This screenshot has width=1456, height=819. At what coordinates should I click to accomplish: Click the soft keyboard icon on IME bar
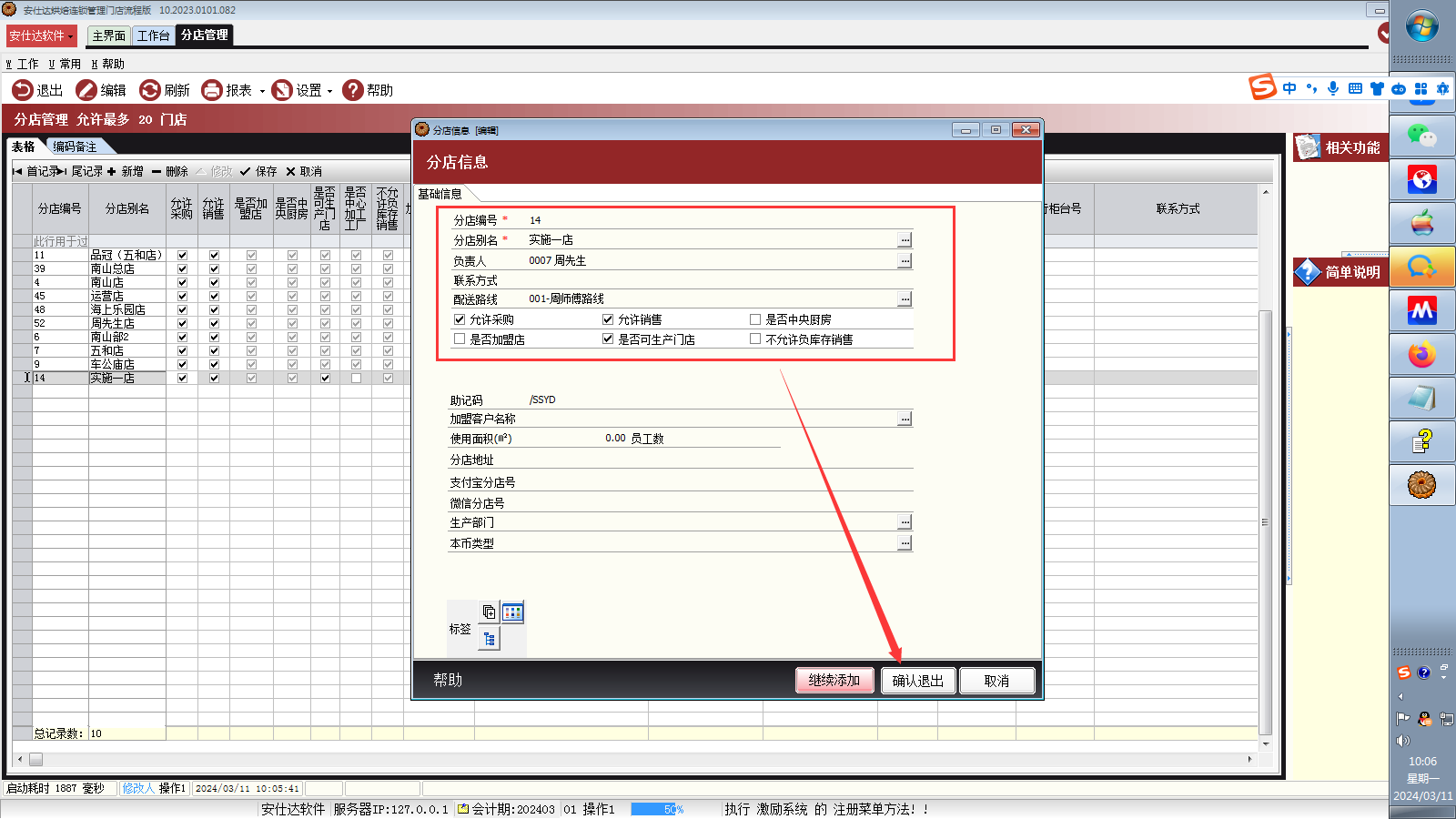coord(1355,88)
